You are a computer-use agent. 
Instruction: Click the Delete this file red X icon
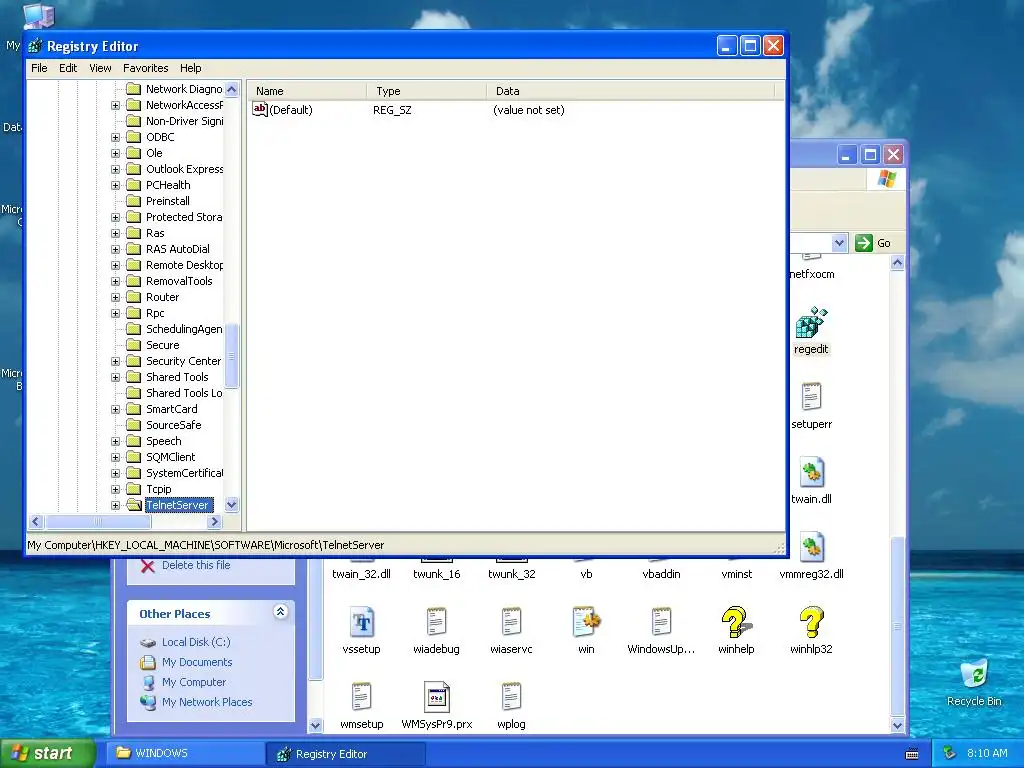pyautogui.click(x=148, y=566)
